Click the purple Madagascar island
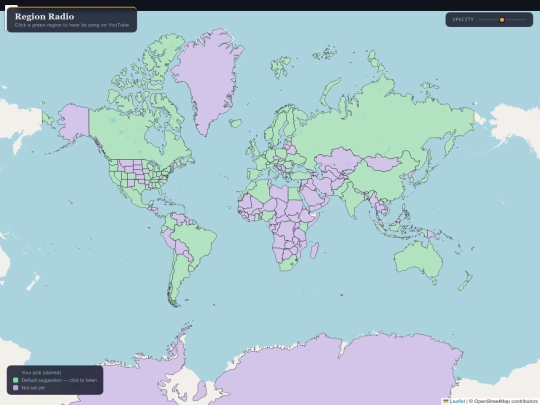 314,250
